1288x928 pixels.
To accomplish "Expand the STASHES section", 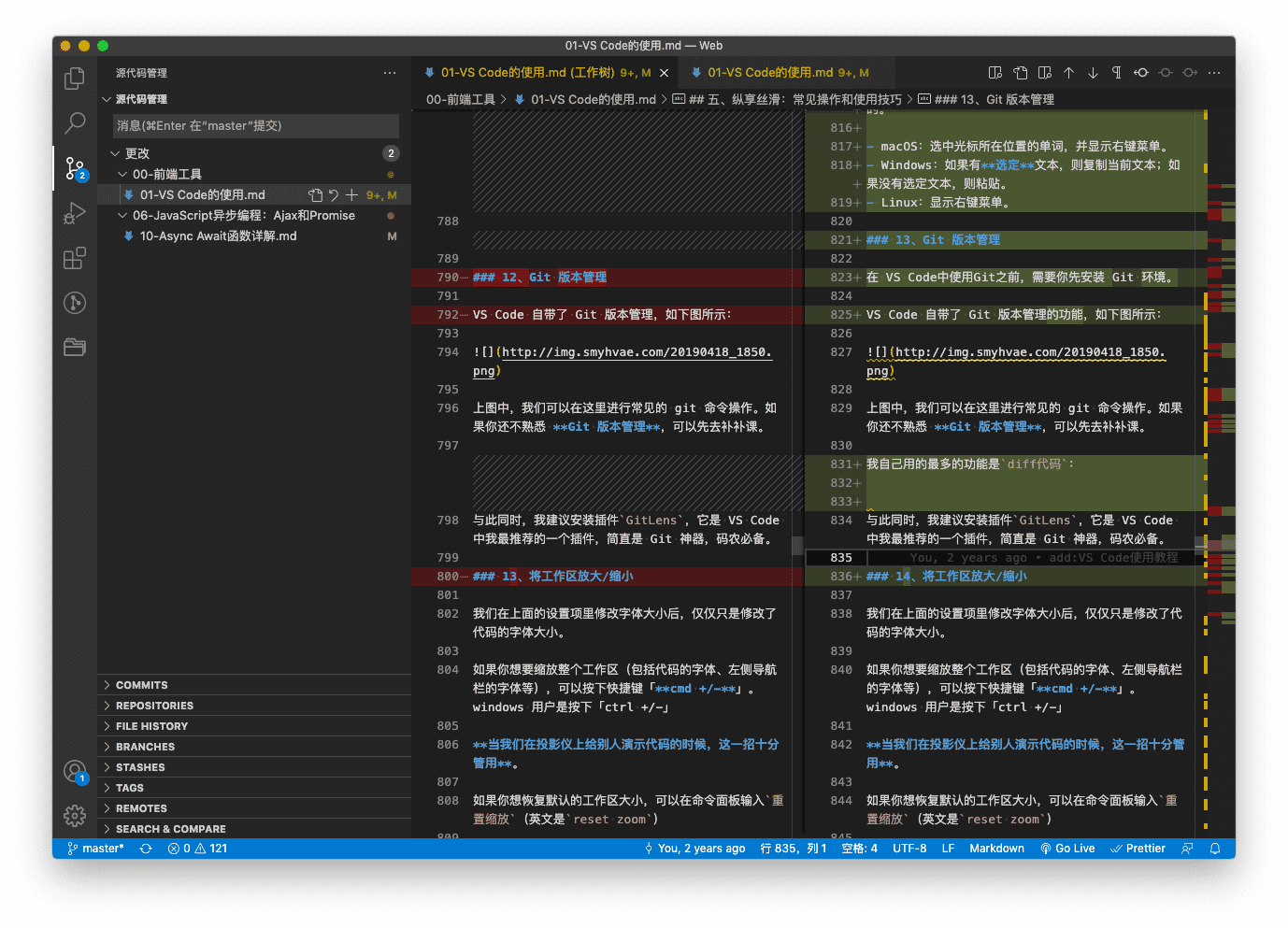I will [254, 767].
